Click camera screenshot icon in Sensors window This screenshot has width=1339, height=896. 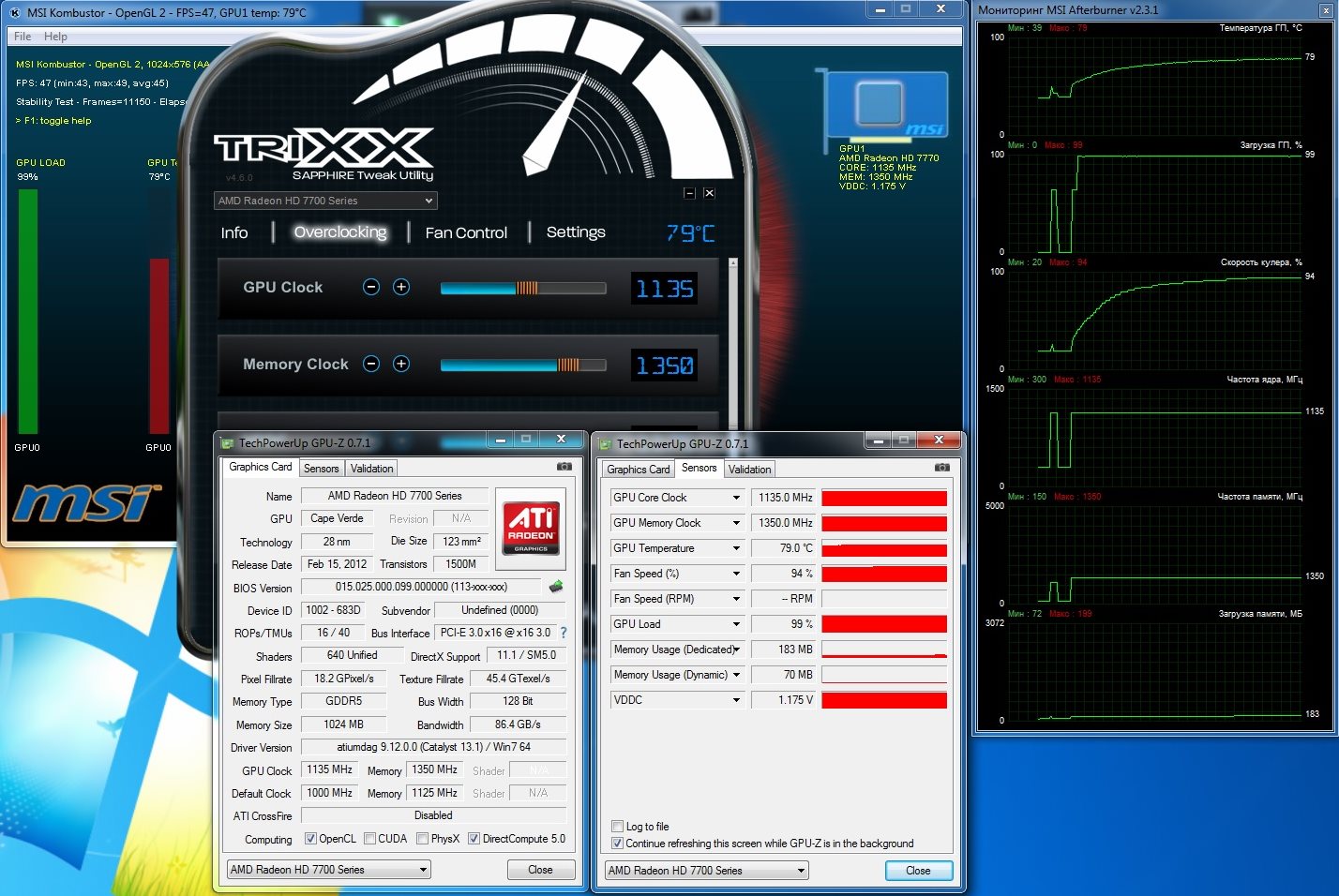tap(941, 467)
